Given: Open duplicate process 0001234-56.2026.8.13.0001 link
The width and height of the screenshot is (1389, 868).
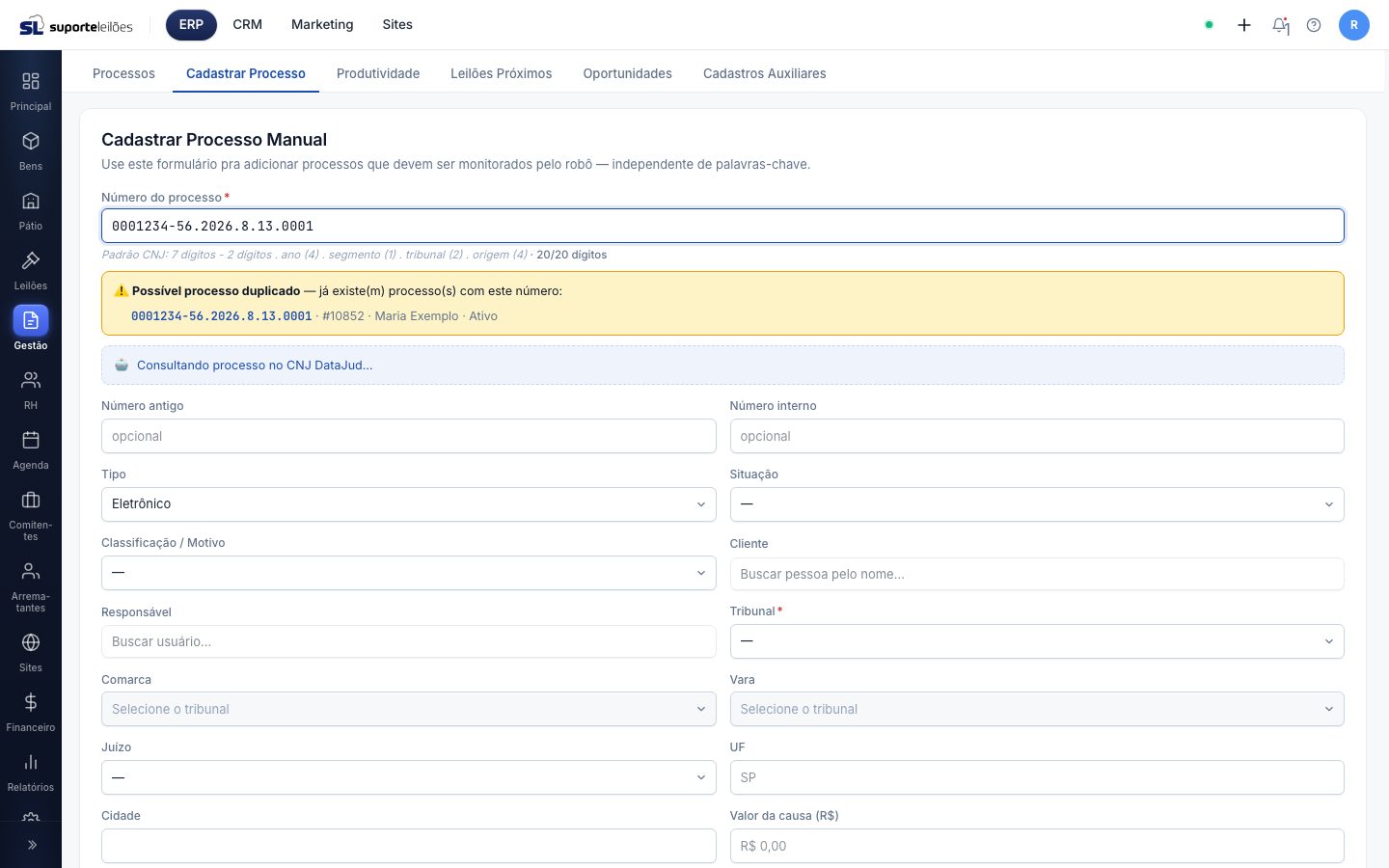Looking at the screenshot, I should click(222, 316).
